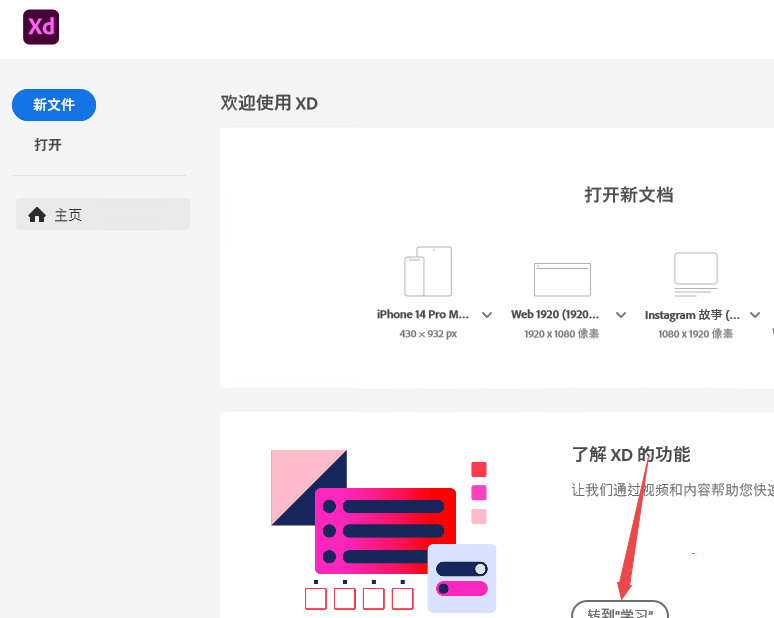Viewport: 774px width, 618px height.
Task: Choose the Web 1920 artboard icon
Action: click(x=562, y=279)
